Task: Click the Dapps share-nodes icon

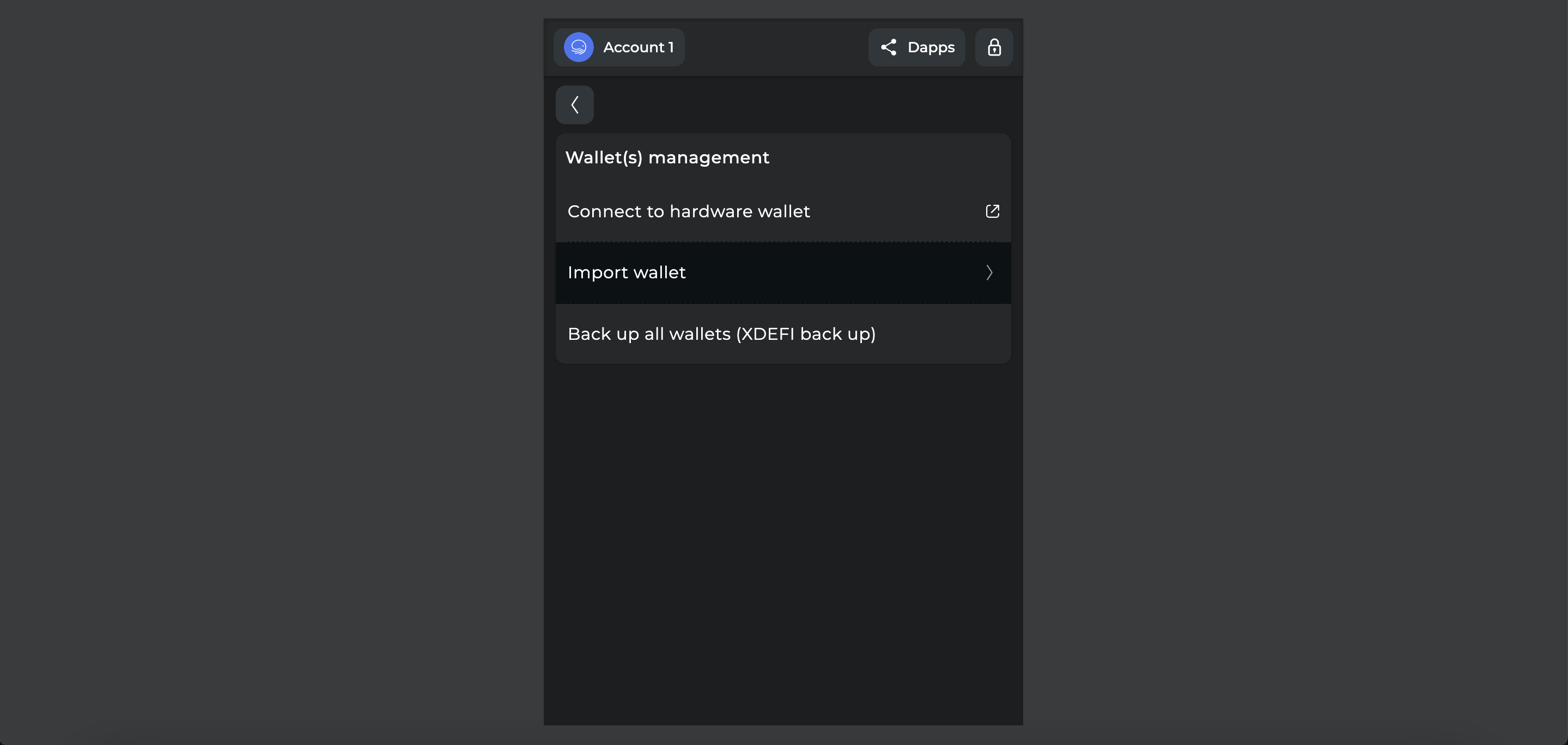Action: pos(889,47)
